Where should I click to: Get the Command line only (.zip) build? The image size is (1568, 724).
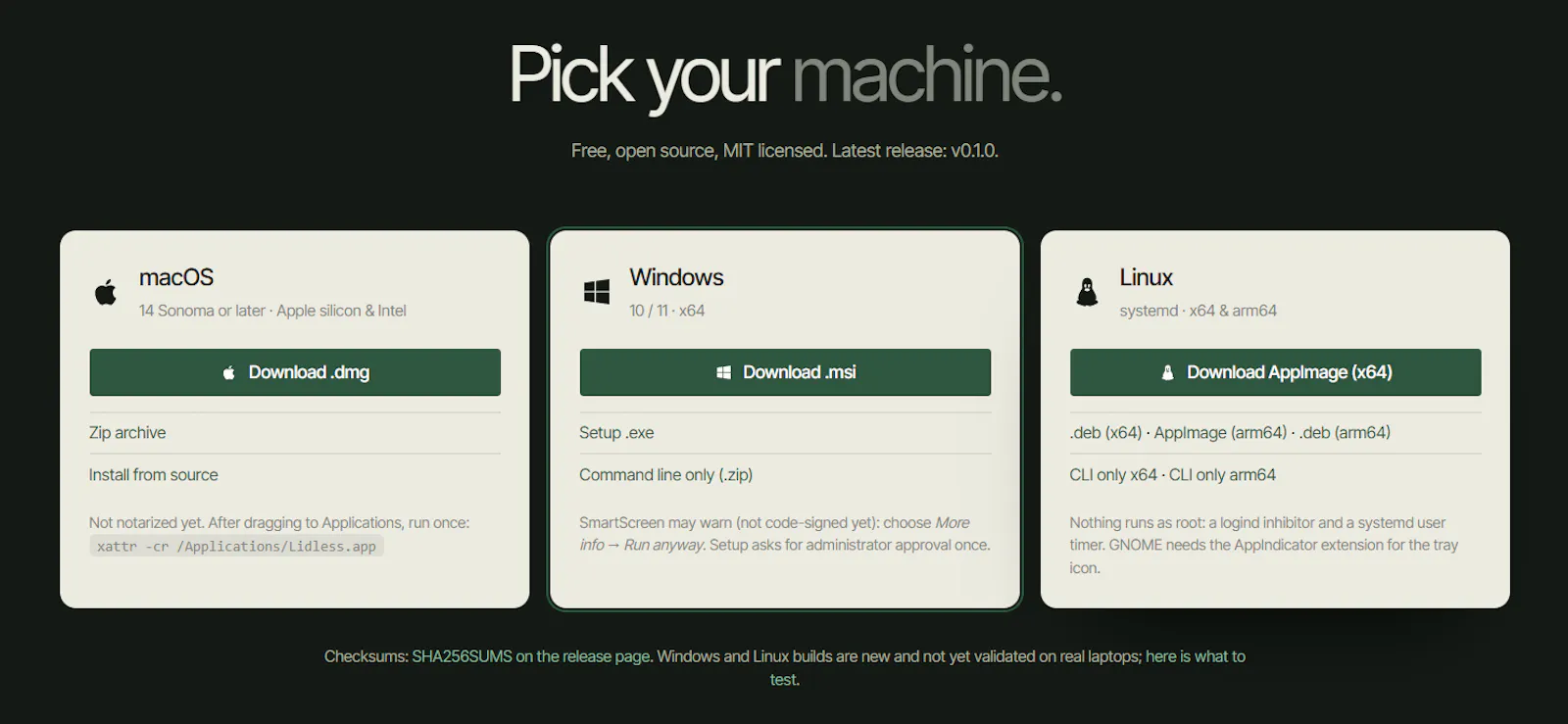(665, 475)
